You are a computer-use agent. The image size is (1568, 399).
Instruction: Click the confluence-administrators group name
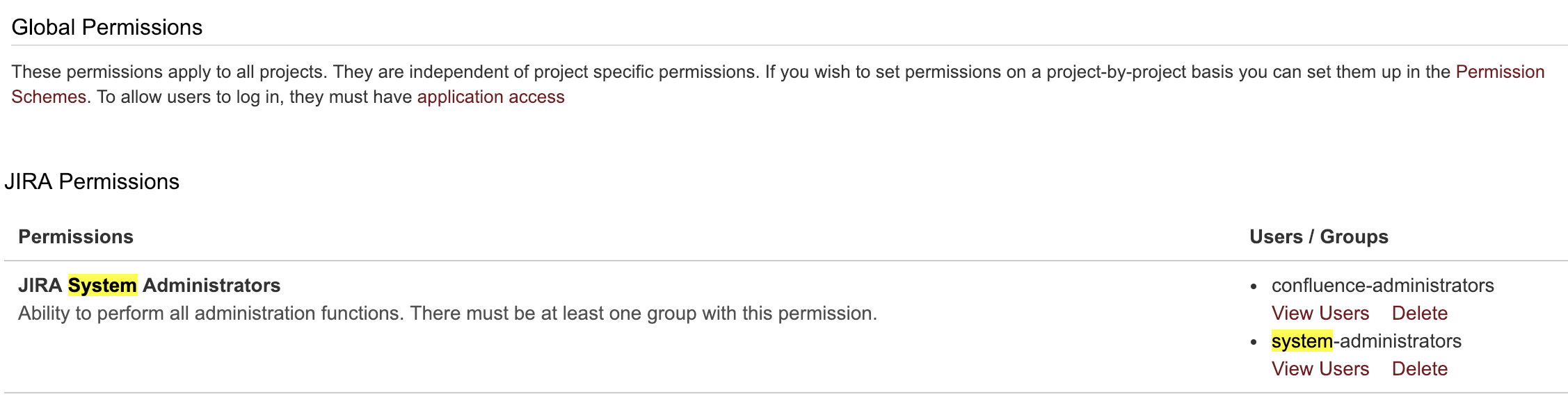1382,286
